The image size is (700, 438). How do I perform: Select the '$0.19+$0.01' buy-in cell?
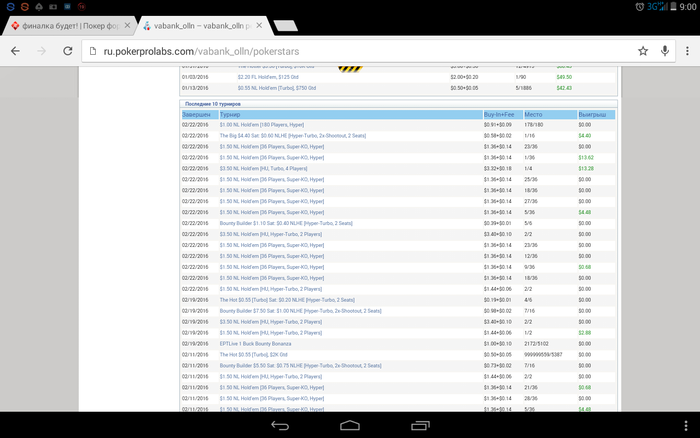point(498,300)
